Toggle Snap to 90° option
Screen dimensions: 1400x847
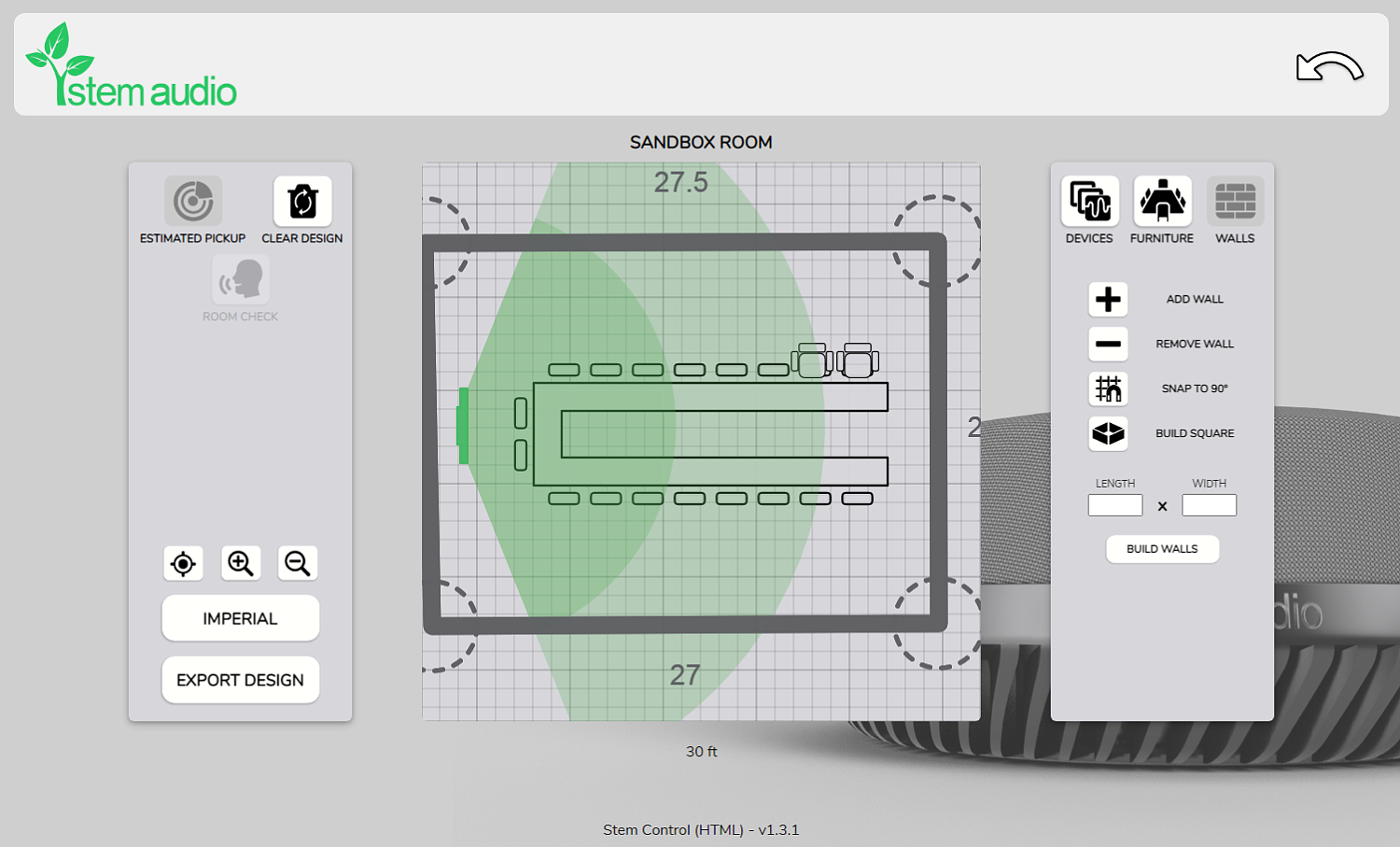[x=1108, y=388]
